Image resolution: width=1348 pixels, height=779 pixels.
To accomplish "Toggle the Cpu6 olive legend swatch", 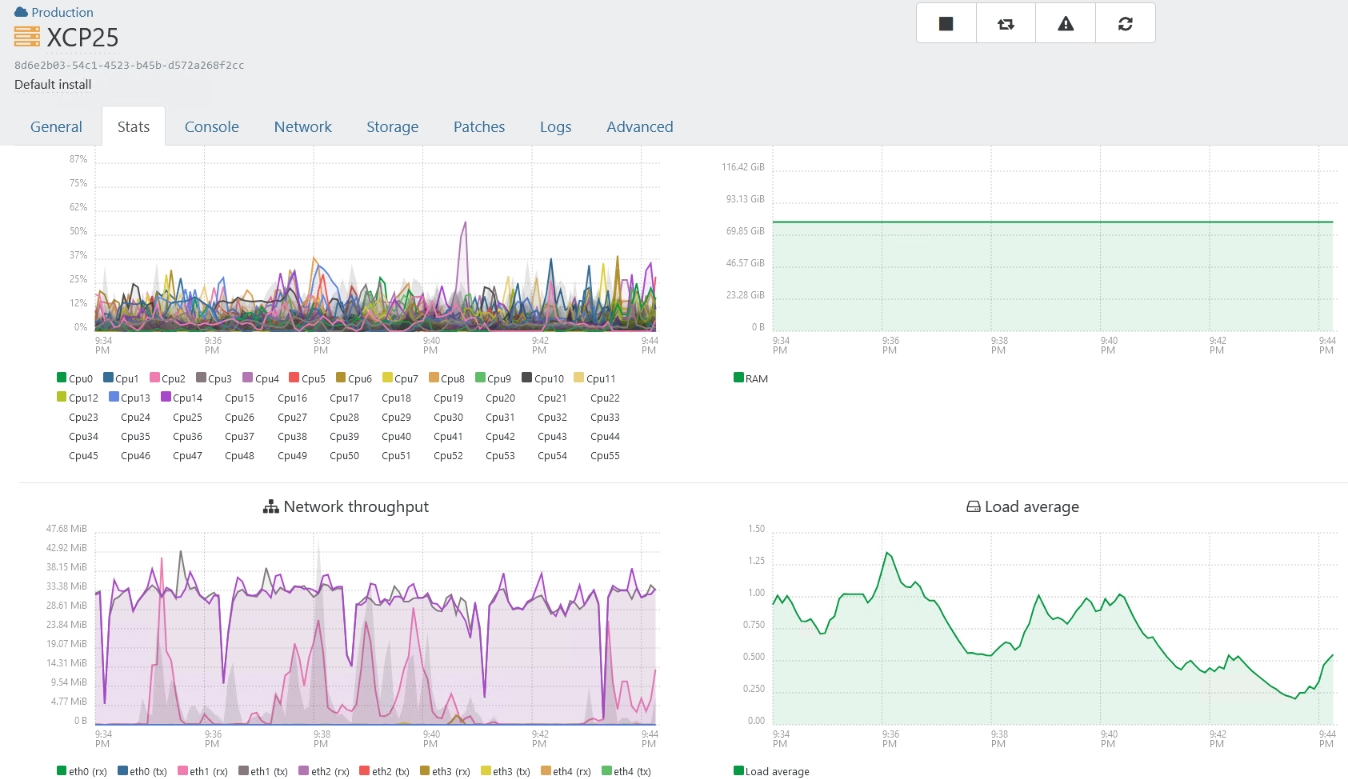I will pos(341,378).
